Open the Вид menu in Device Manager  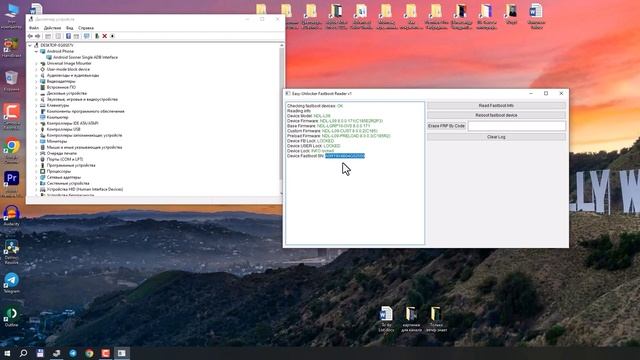click(x=70, y=28)
